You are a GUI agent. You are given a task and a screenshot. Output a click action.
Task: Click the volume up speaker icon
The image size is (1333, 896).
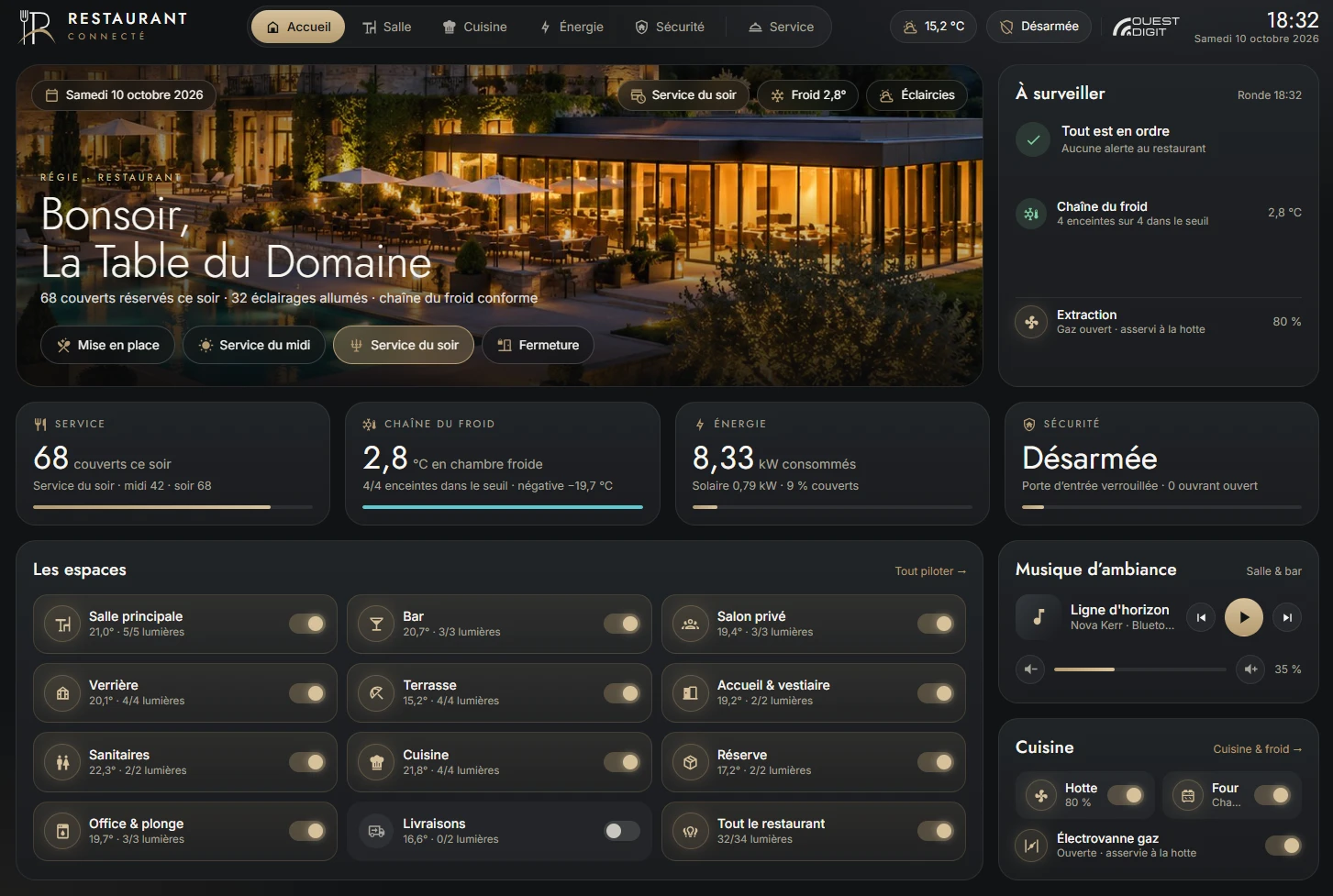pos(1250,669)
